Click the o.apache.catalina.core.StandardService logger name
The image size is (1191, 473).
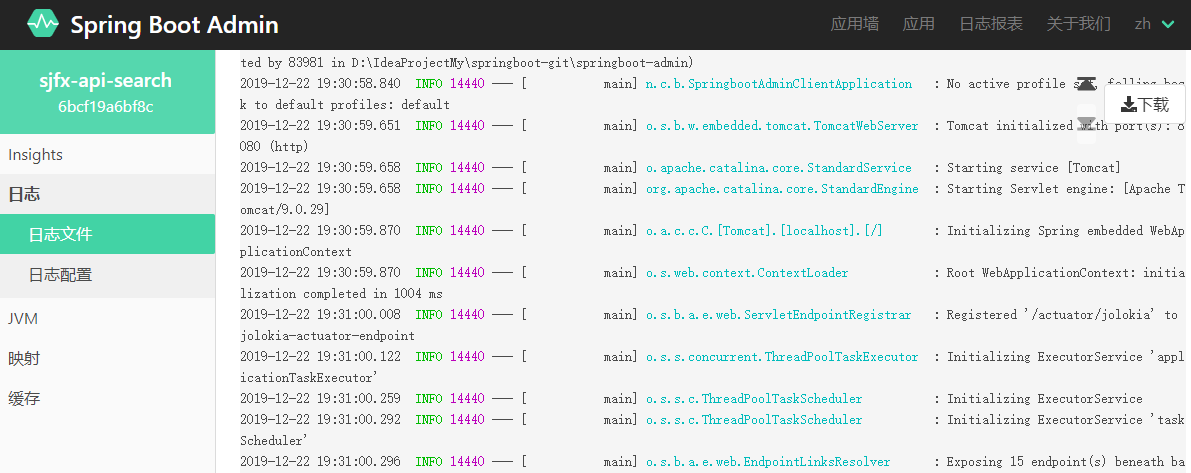[779, 168]
